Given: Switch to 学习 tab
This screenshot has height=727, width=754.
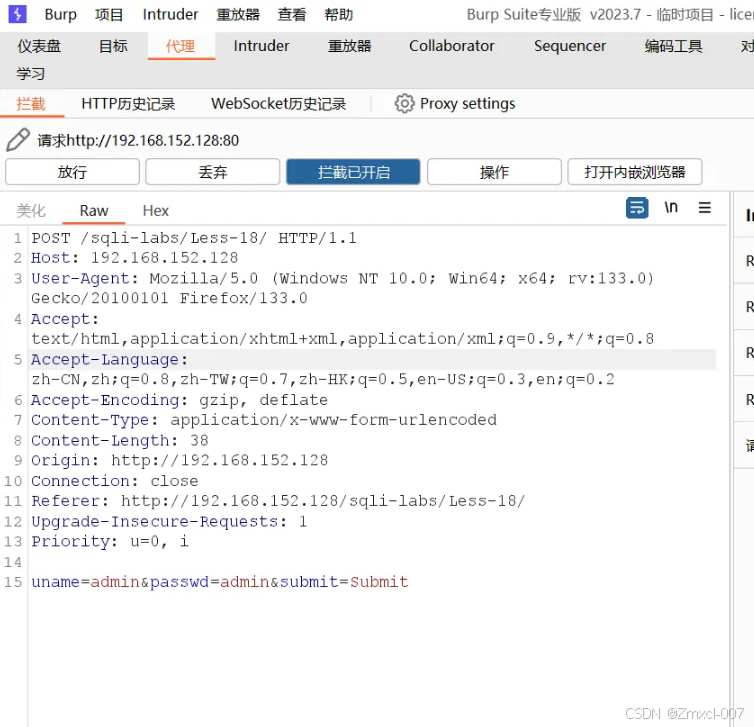Looking at the screenshot, I should coord(31,74).
